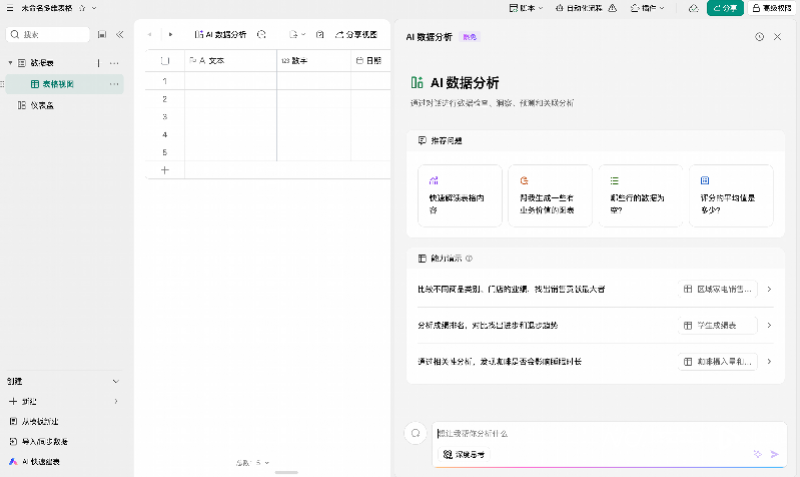The image size is (800, 477).
Task: Click the green 分享 button
Action: pos(725,8)
